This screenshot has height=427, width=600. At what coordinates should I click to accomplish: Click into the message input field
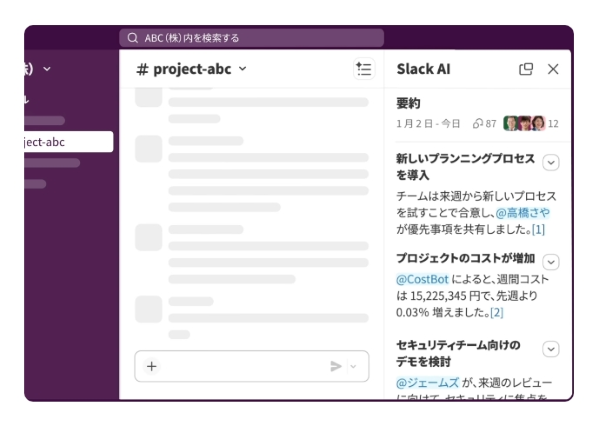tap(240, 366)
